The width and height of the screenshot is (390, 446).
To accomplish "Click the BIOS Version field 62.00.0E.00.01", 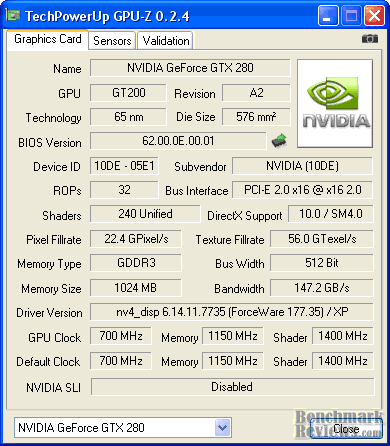I will (x=178, y=141).
